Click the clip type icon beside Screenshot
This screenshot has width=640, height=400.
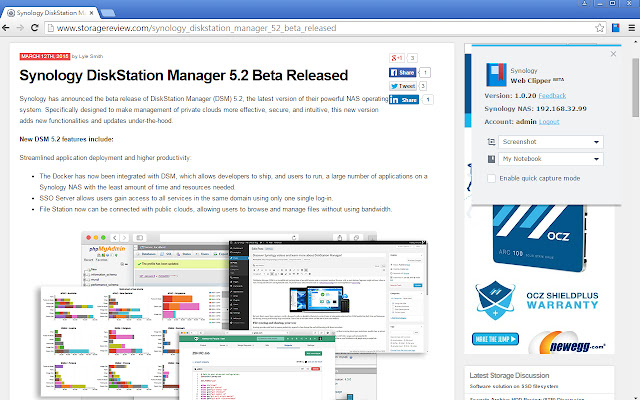493,143
